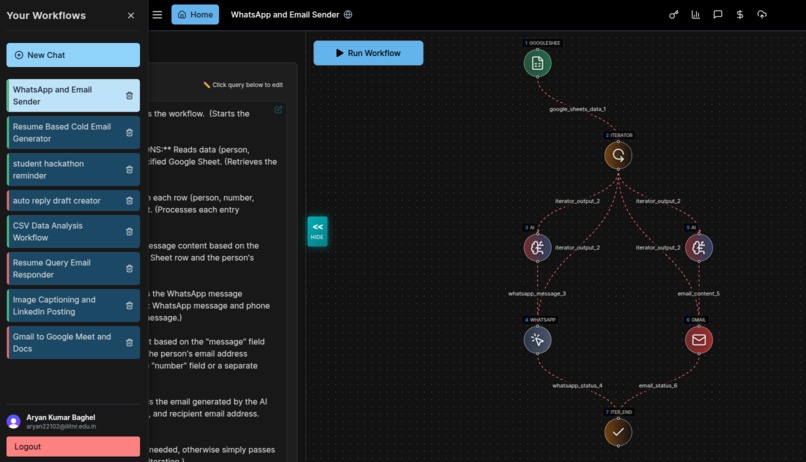Select WhatsApp and Email Sender workflow

pyautogui.click(x=73, y=96)
